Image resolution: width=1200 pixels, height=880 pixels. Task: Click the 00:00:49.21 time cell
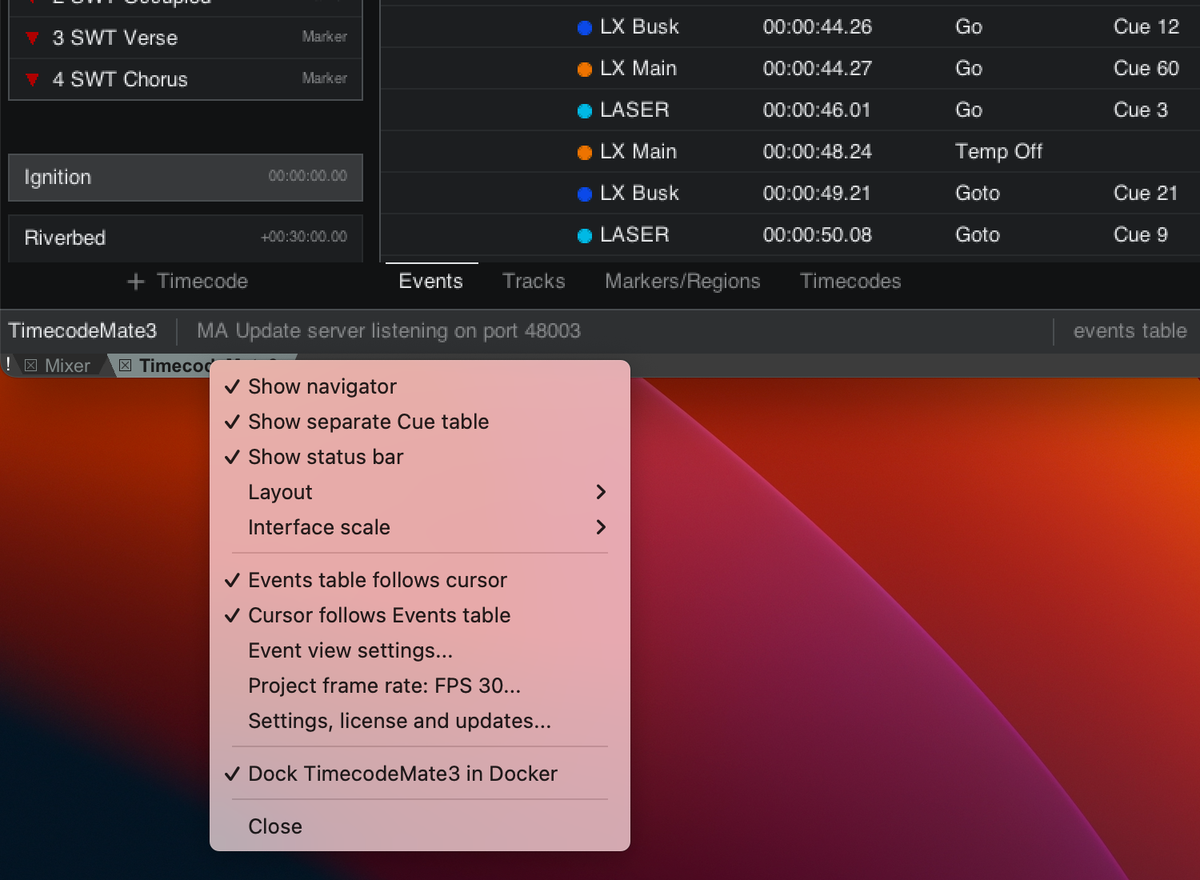coord(817,193)
